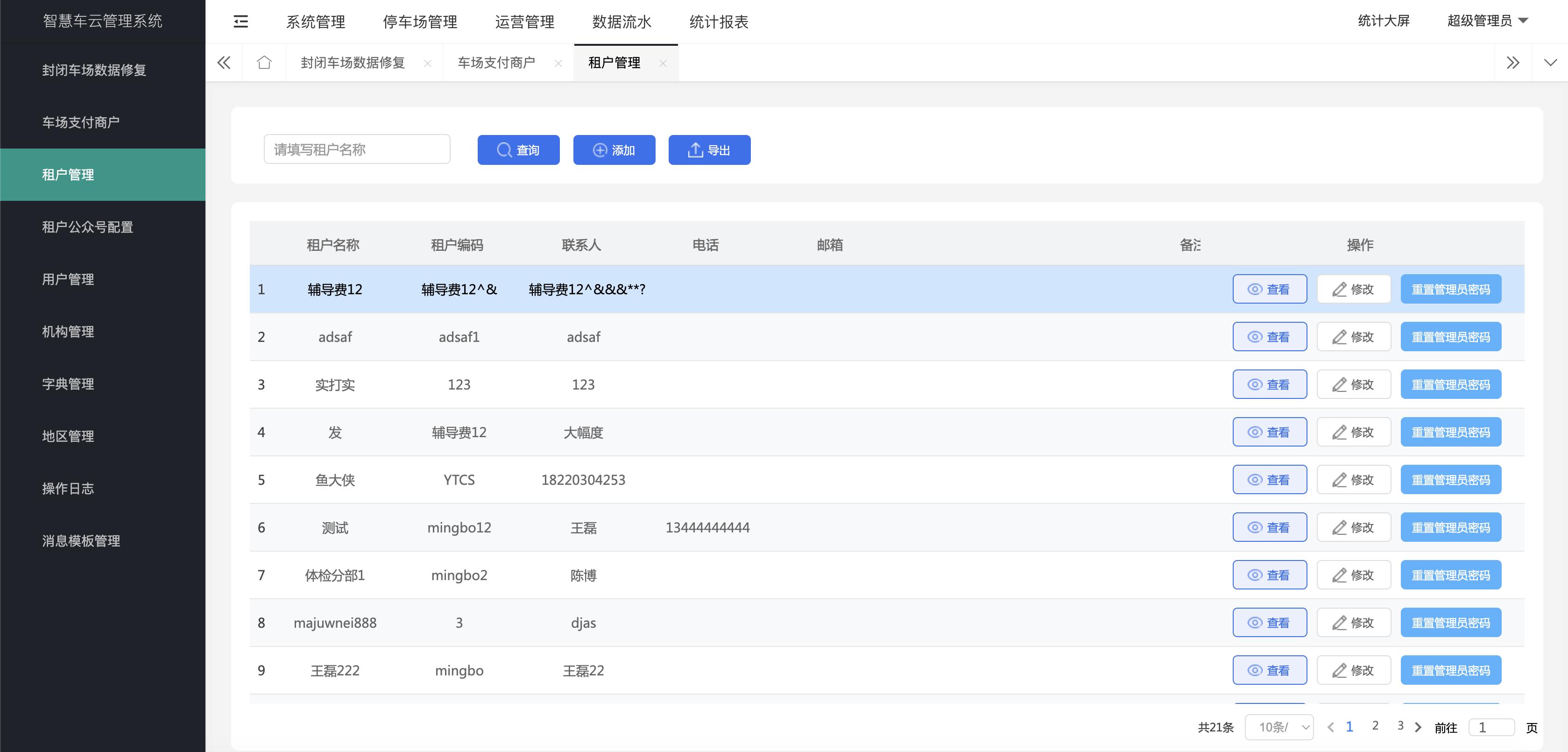Close the 车场支付商户 tab
The width and height of the screenshot is (1568, 752).
pos(558,62)
